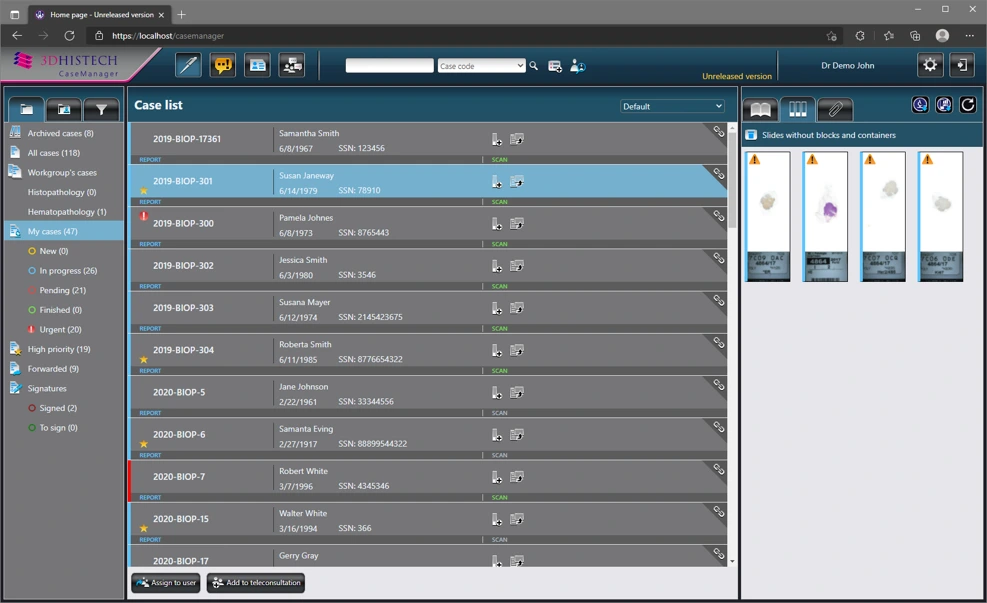Click scan request icon for Jane Johnson
Image resolution: width=987 pixels, height=603 pixels.
click(x=517, y=392)
